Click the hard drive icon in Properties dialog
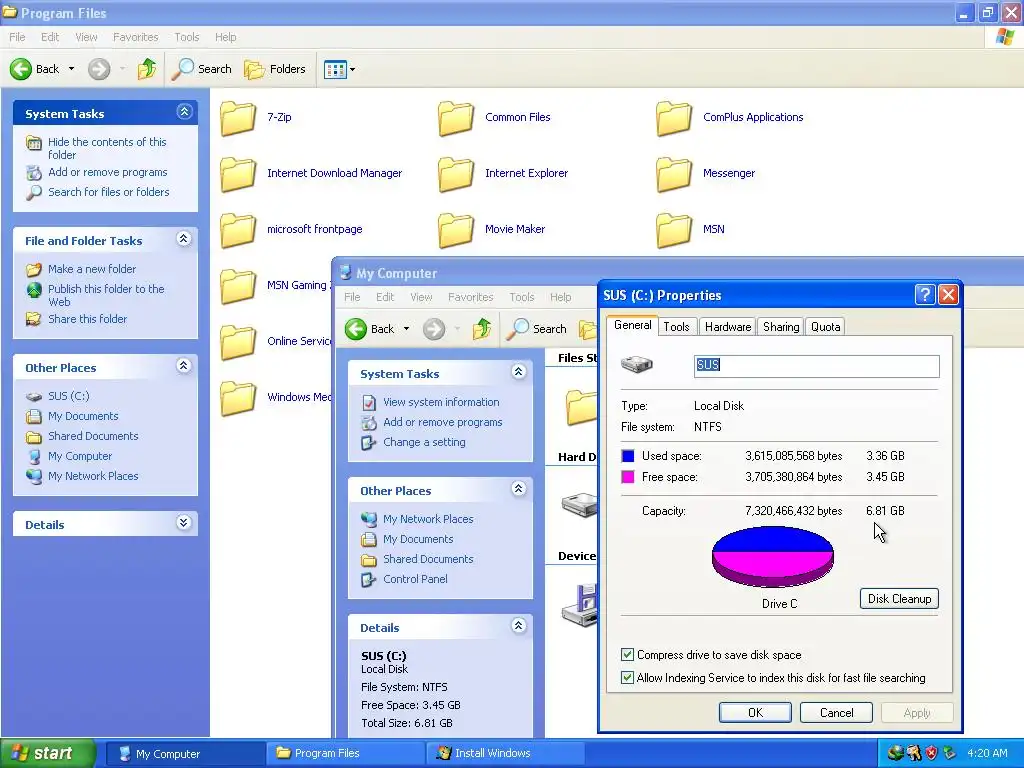 (637, 364)
